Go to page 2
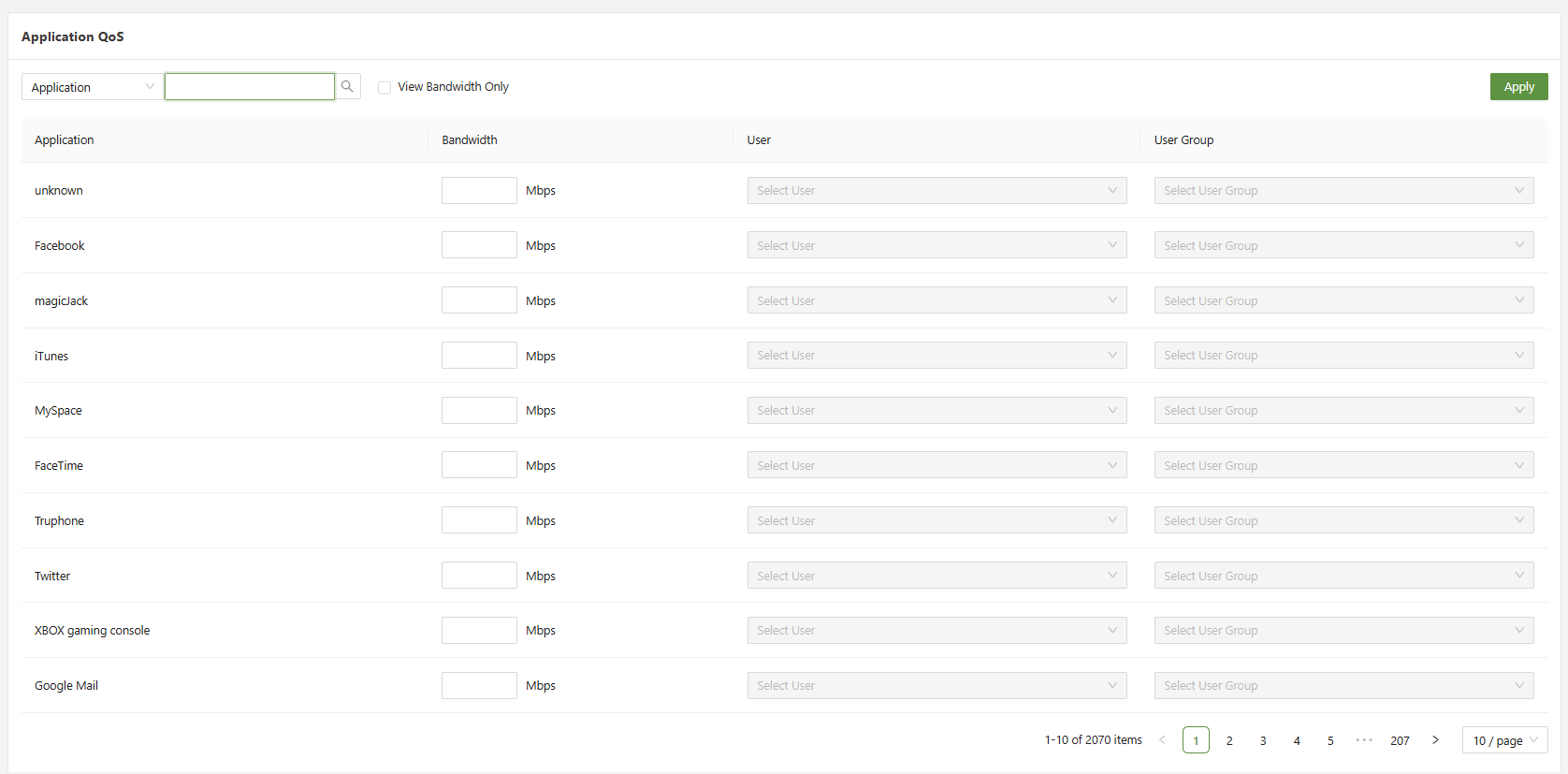 tap(1229, 740)
